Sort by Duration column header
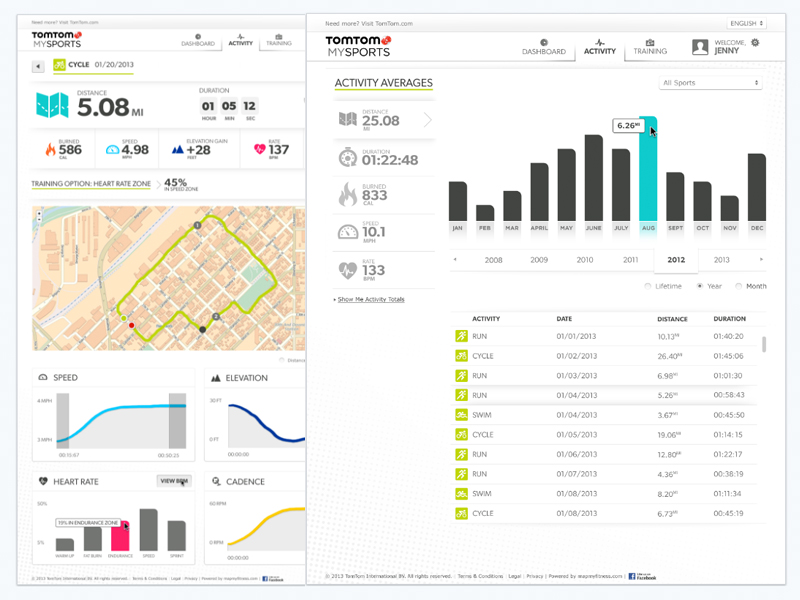Screen dimensions: 800x600 [x=730, y=318]
